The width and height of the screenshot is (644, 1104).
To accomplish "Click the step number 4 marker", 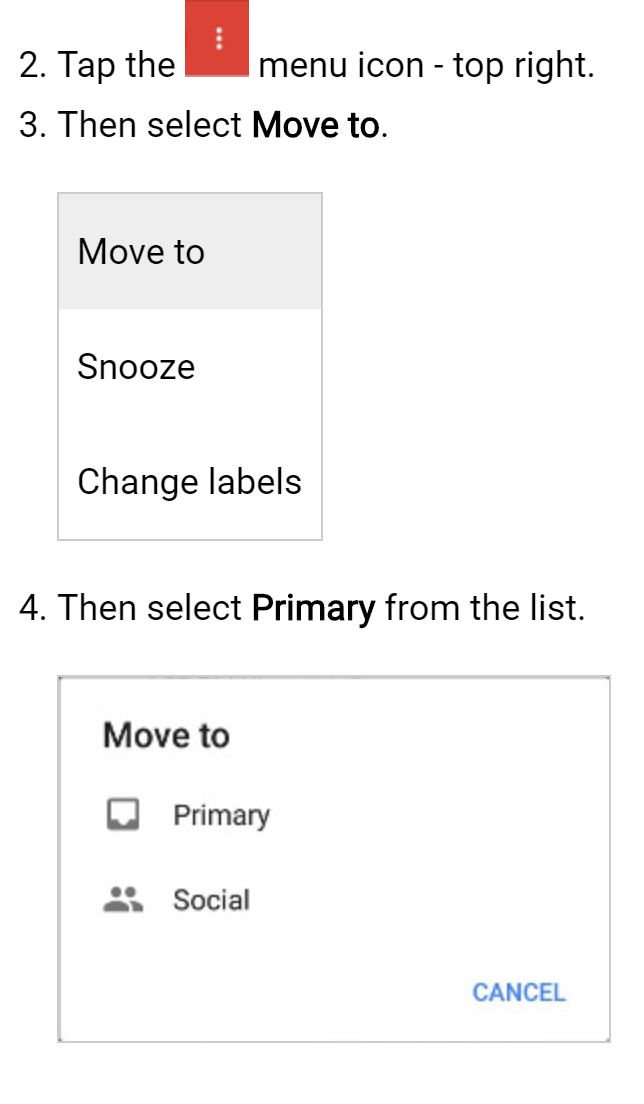I will click(32, 608).
